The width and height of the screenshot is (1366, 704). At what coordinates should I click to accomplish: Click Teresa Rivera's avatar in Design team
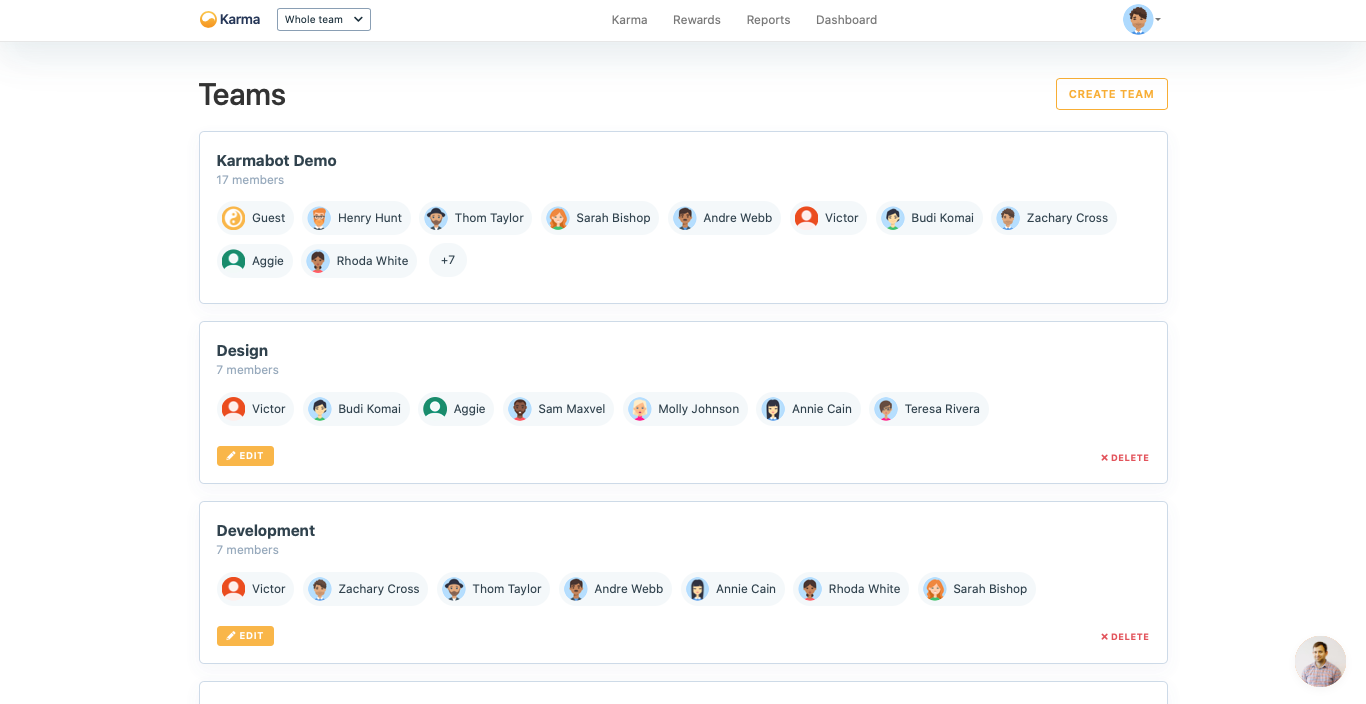tap(886, 408)
